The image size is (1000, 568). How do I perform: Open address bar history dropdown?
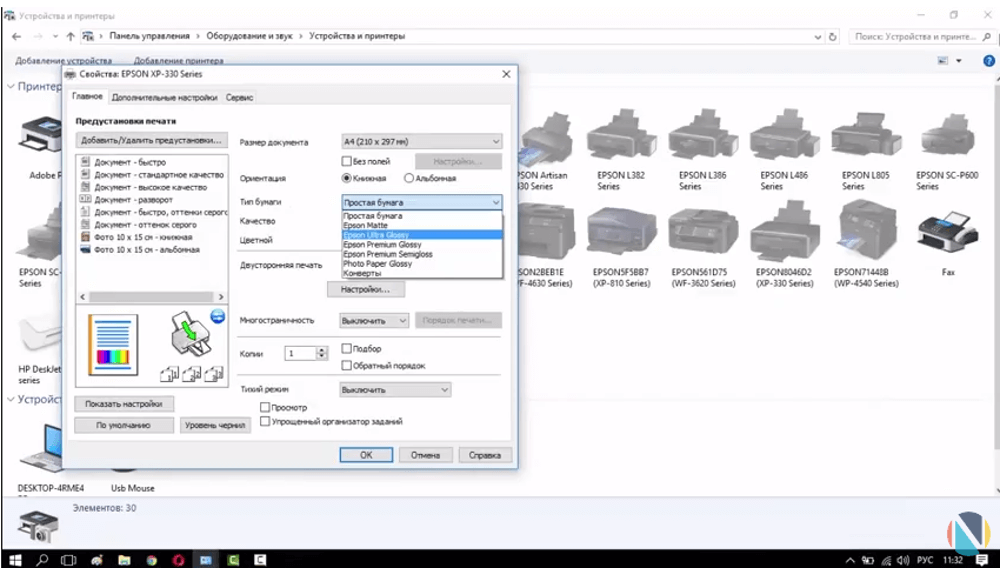pyautogui.click(x=818, y=37)
